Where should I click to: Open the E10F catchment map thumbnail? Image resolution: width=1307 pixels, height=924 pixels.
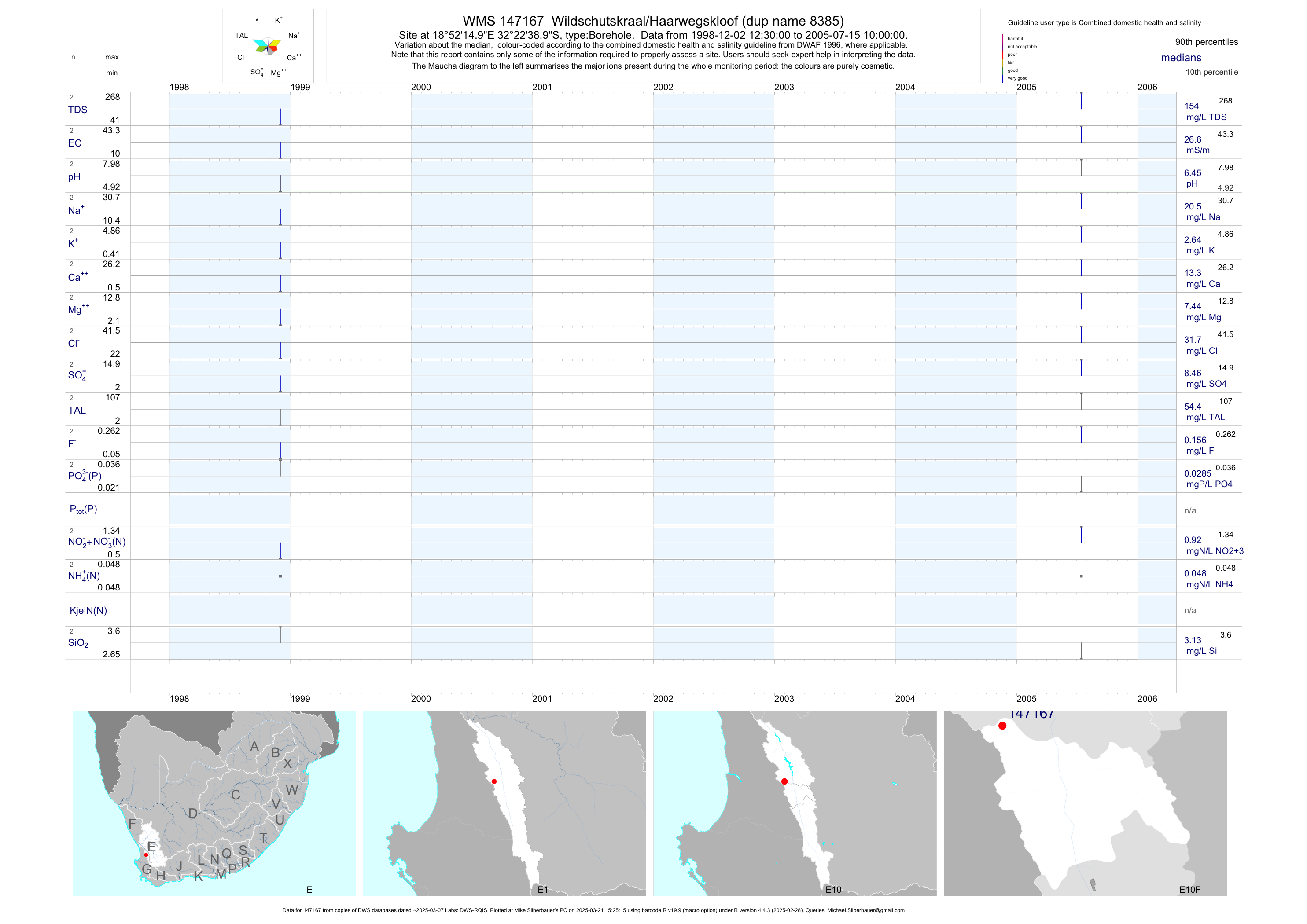[1085, 803]
